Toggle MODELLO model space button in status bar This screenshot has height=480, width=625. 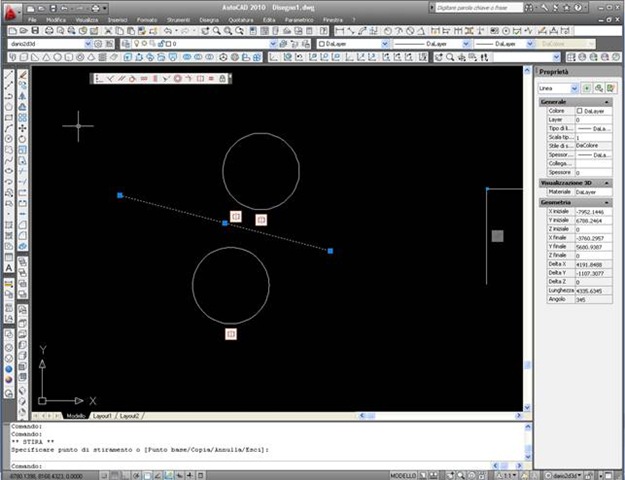pos(403,476)
